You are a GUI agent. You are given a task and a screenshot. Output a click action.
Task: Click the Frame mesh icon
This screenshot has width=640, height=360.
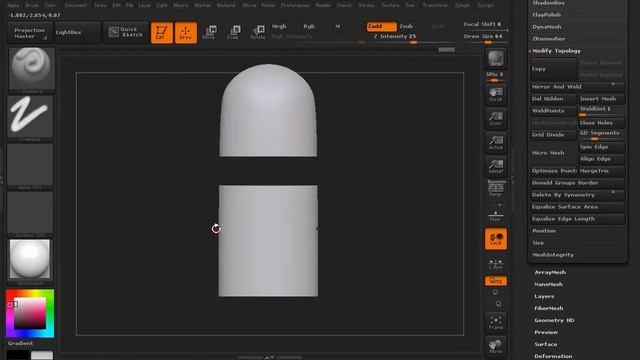point(496,322)
